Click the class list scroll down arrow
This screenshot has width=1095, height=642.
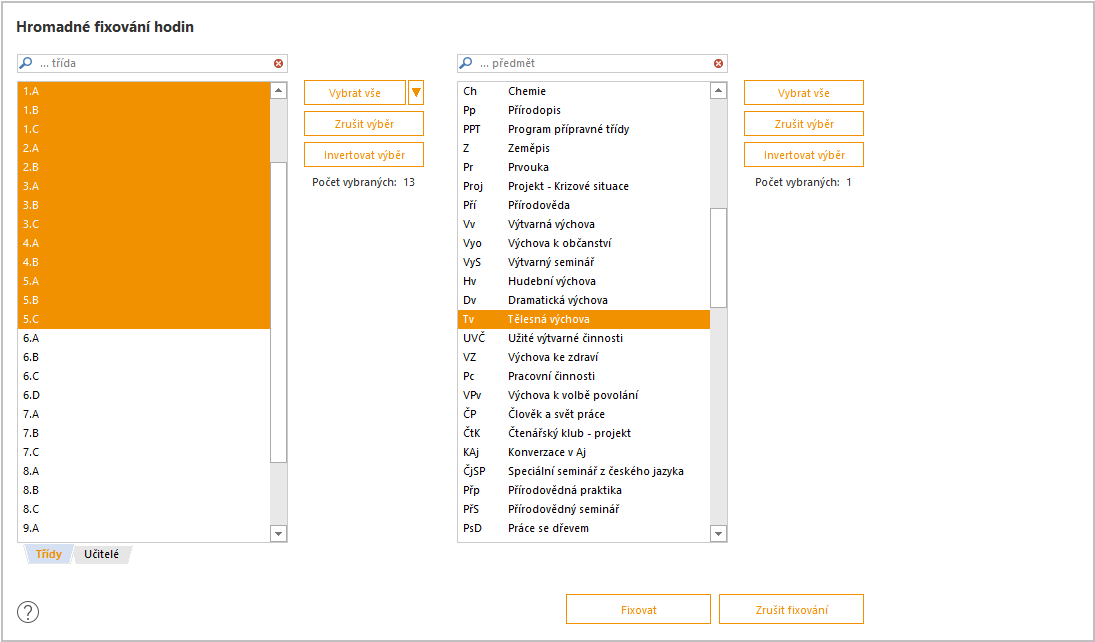279,534
